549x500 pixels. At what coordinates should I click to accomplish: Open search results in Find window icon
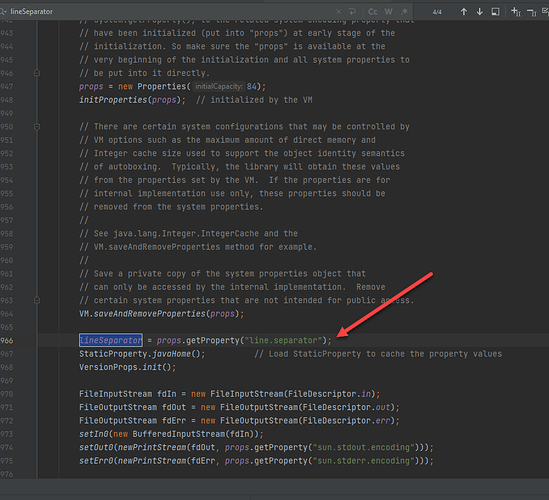pos(495,12)
